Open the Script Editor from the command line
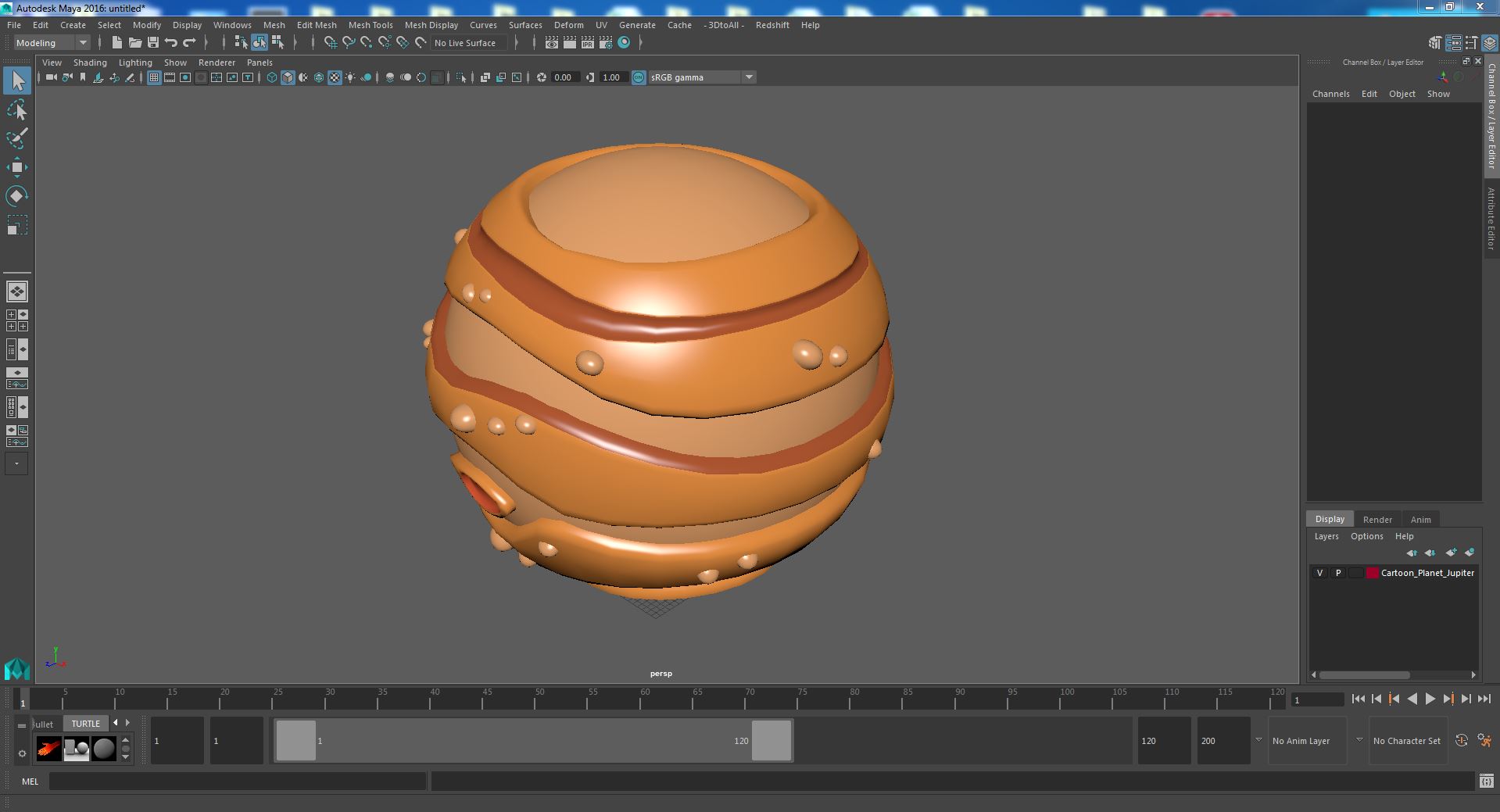The image size is (1500, 812). (x=1486, y=781)
